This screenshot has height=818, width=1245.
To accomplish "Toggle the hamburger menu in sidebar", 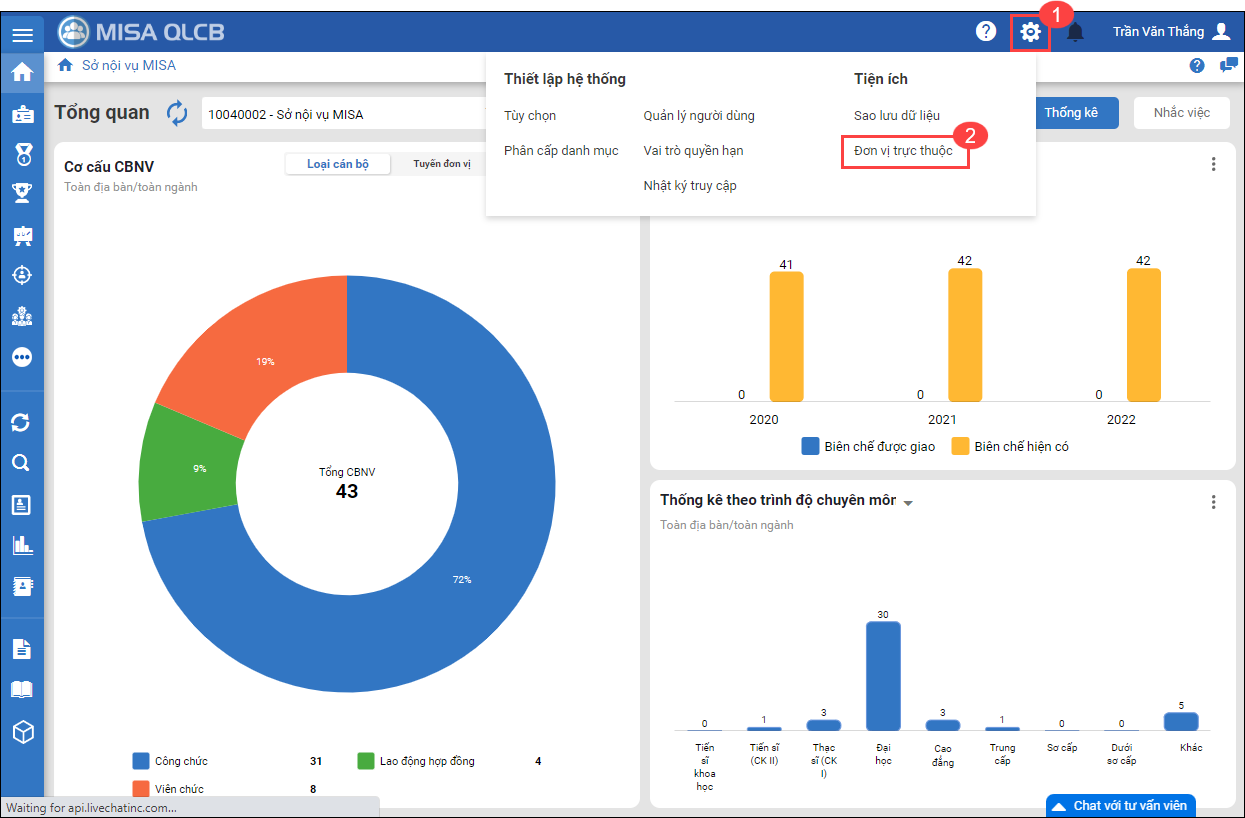I will click(22, 35).
